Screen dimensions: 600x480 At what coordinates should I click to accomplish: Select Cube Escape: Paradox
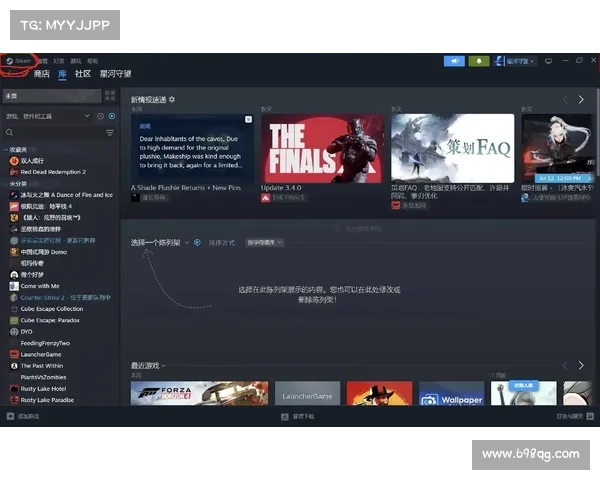(x=50, y=320)
